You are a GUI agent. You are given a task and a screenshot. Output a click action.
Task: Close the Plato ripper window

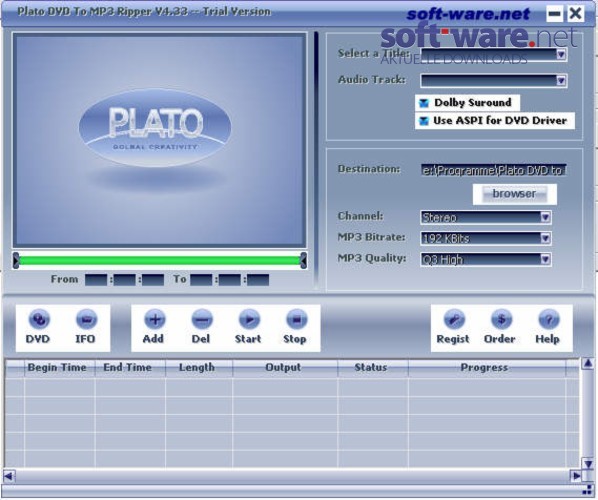click(x=575, y=14)
